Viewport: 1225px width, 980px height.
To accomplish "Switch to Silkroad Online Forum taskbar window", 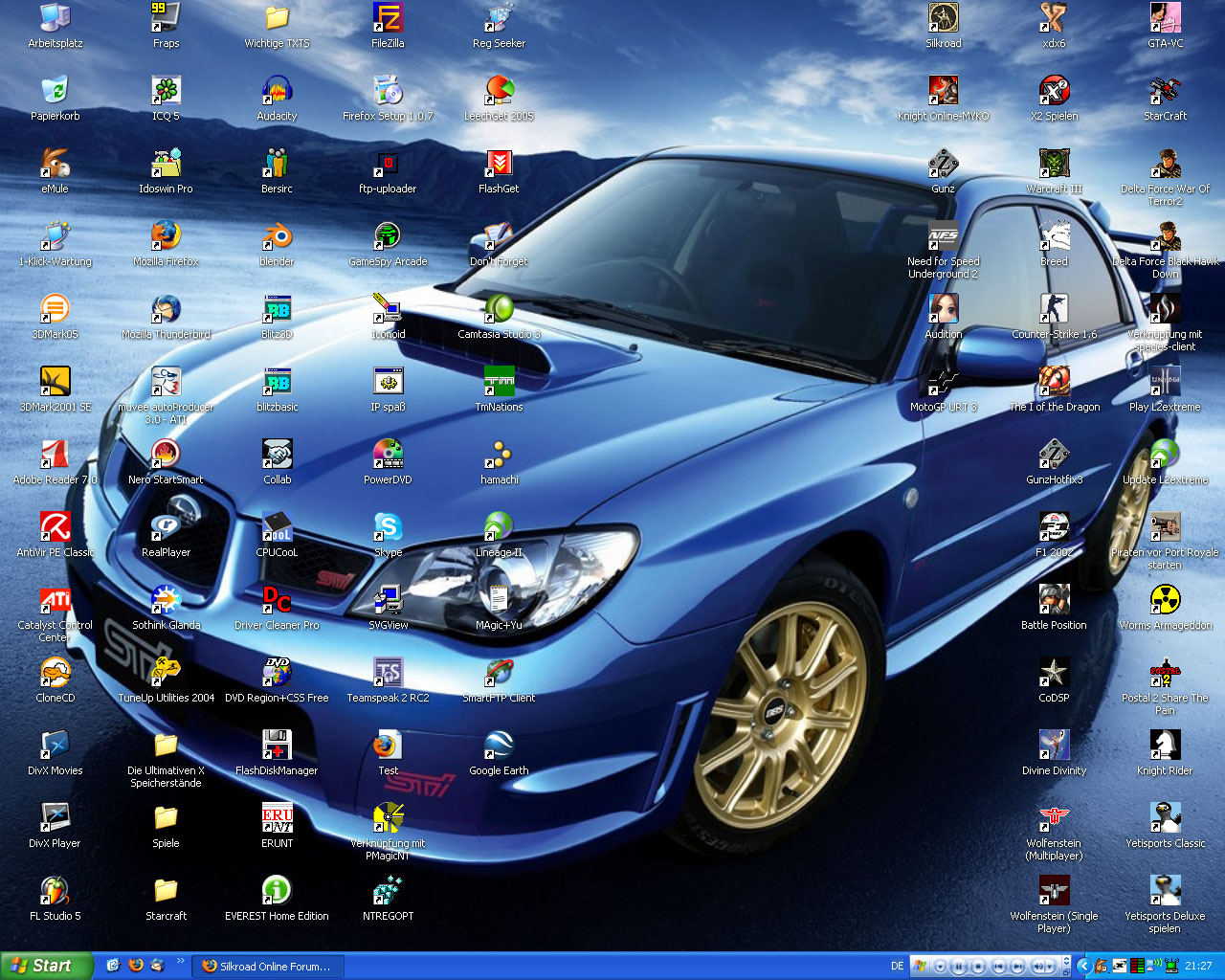I will coord(267,967).
